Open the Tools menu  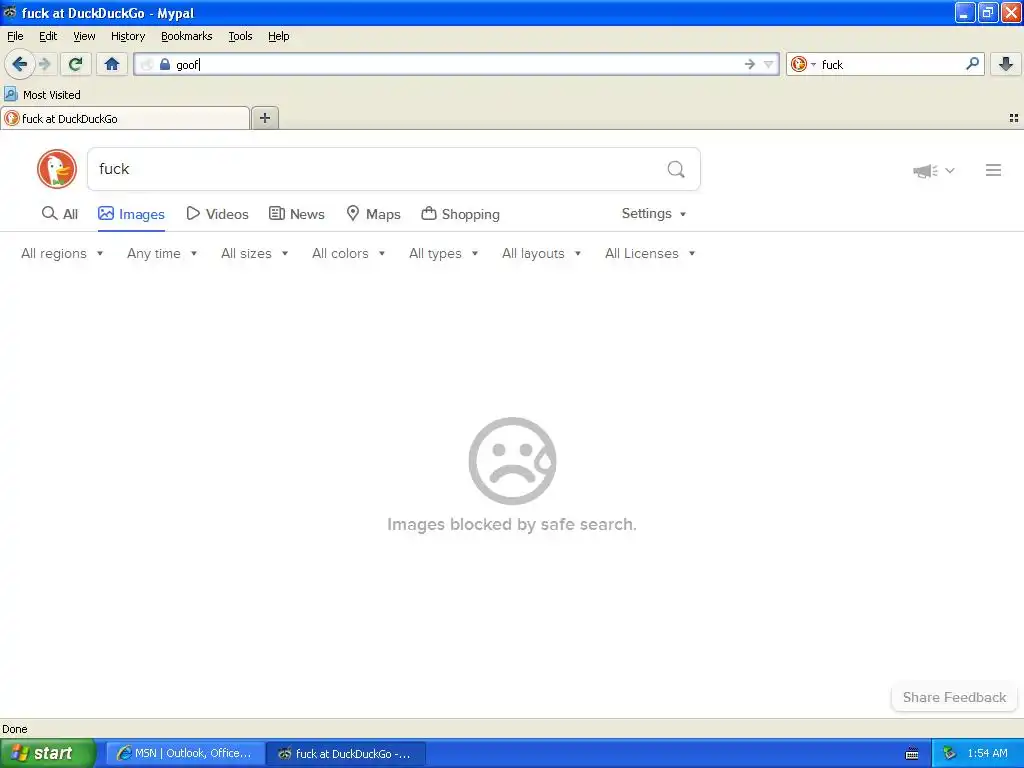point(240,36)
